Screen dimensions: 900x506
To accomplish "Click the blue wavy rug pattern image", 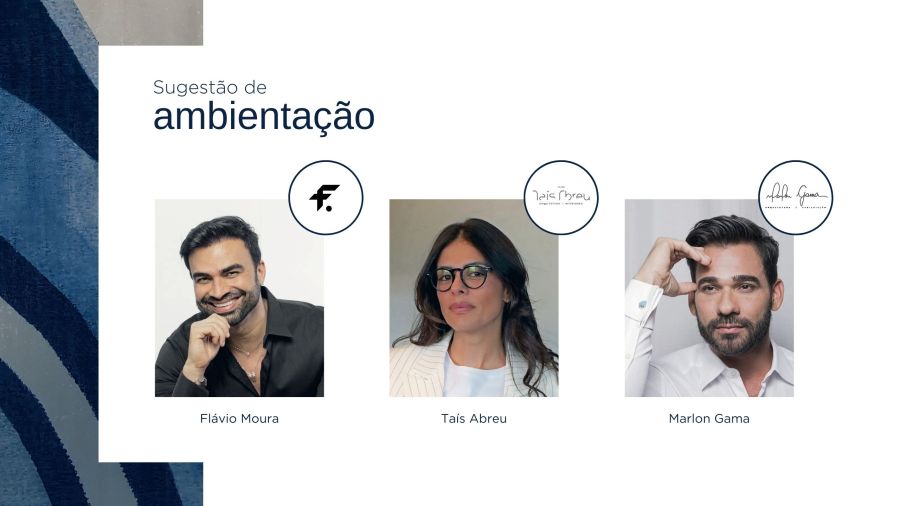I will pyautogui.click(x=49, y=253).
